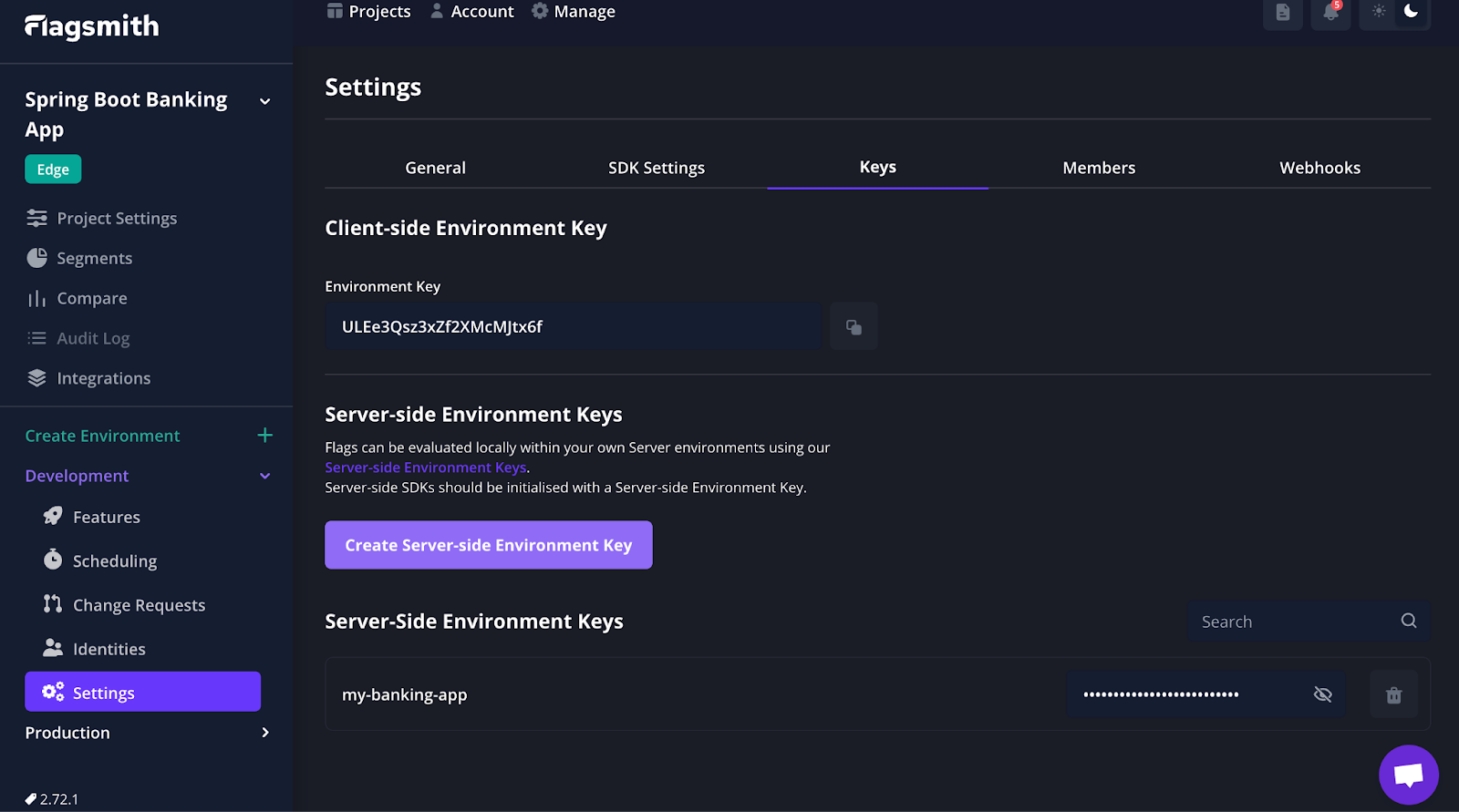Switch to light theme sun icon

pyautogui.click(x=1379, y=12)
